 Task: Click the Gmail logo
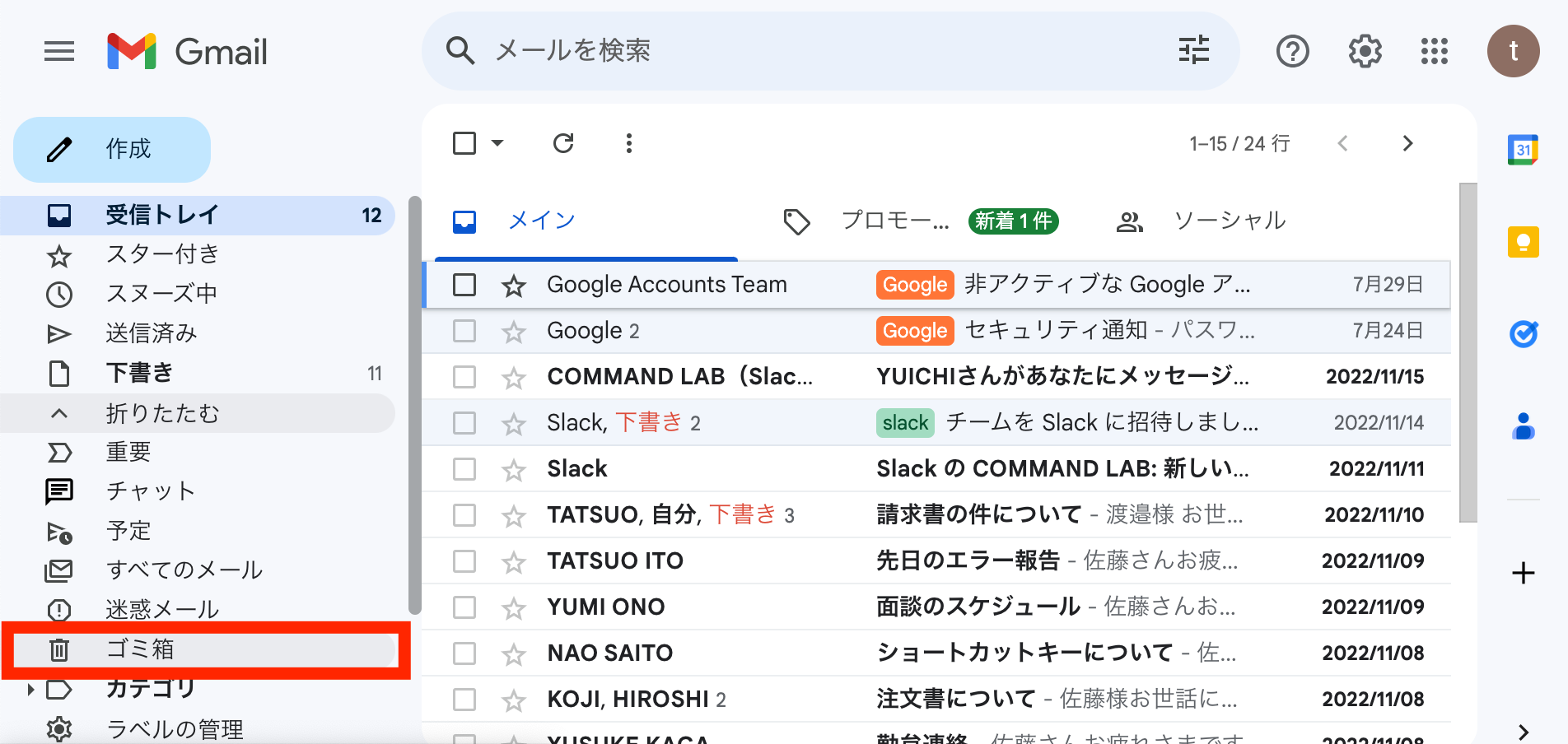click(188, 52)
